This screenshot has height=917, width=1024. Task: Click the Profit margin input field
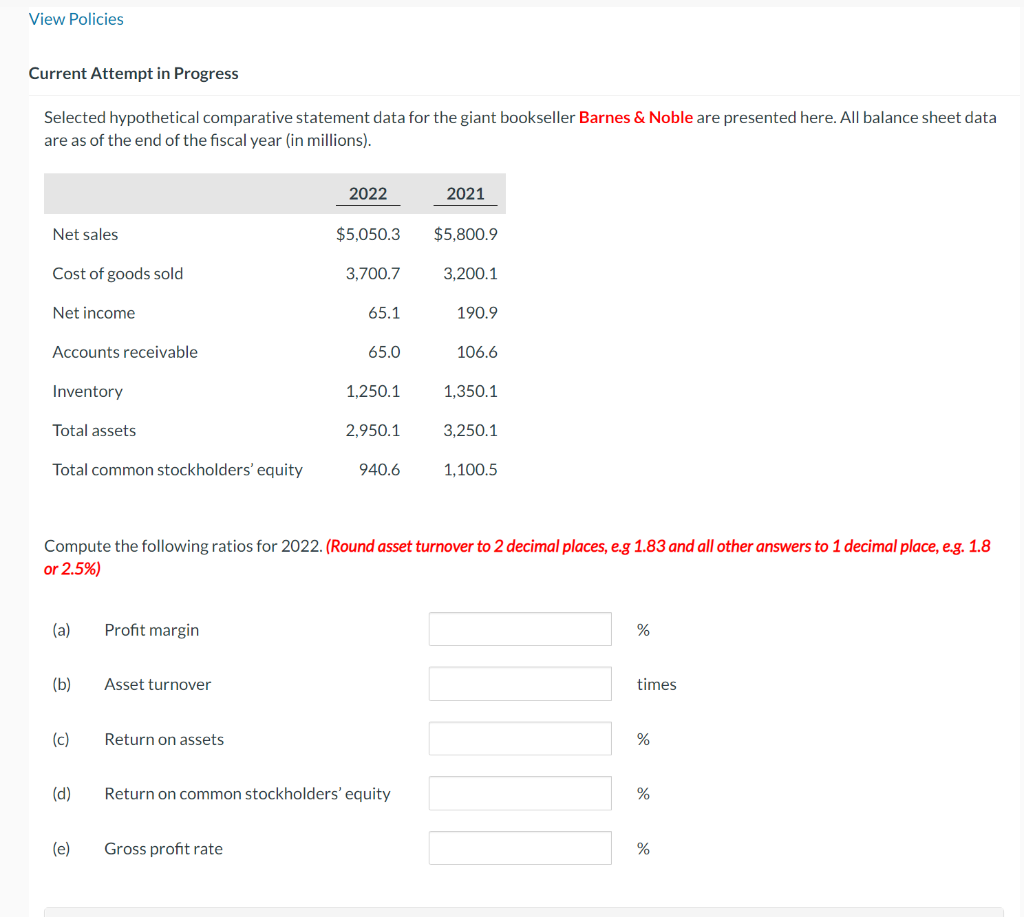[x=520, y=628]
